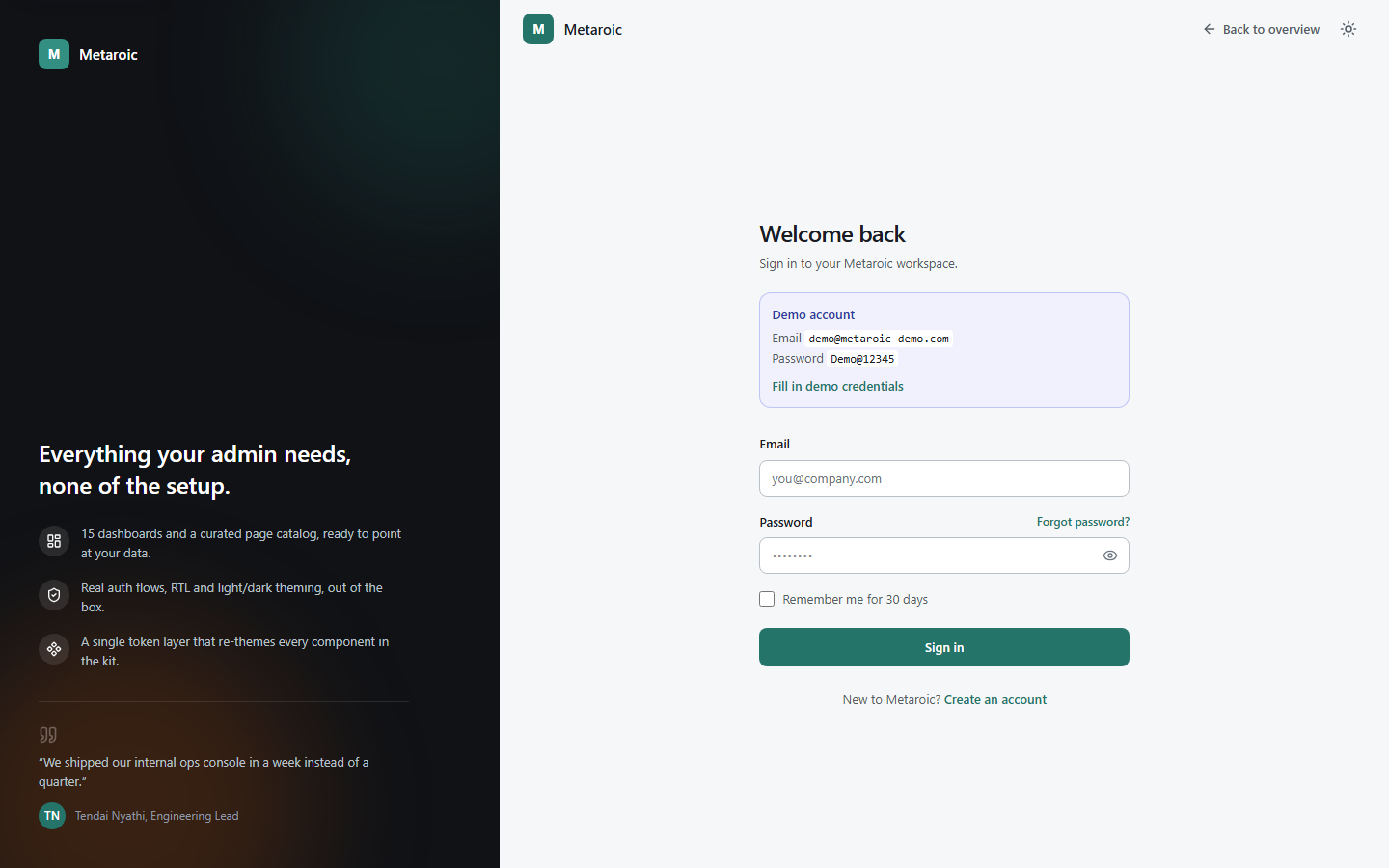
Task: Click the "Real auth flows, RTL" feature text
Action: (x=231, y=597)
